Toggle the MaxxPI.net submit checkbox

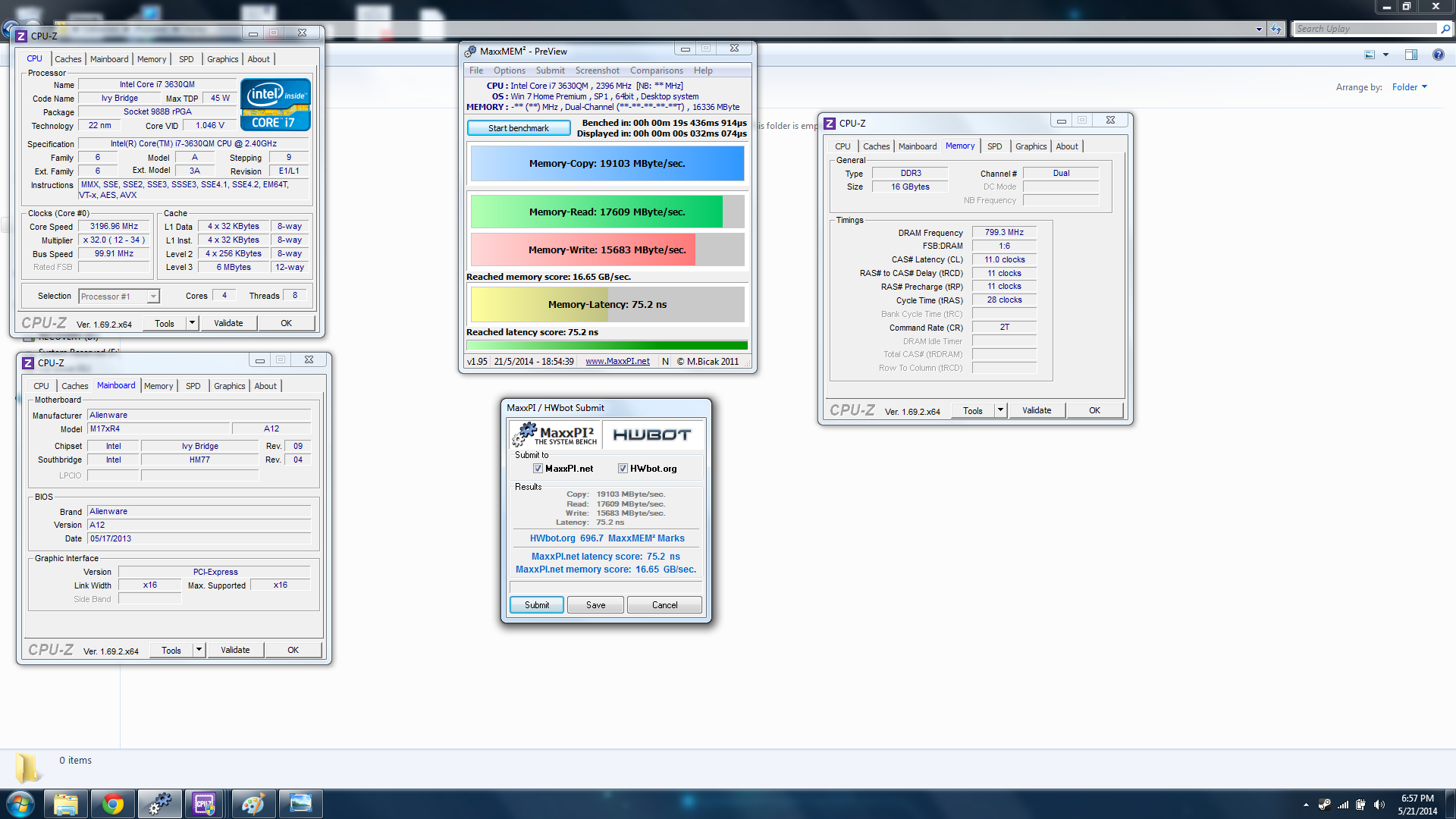538,469
